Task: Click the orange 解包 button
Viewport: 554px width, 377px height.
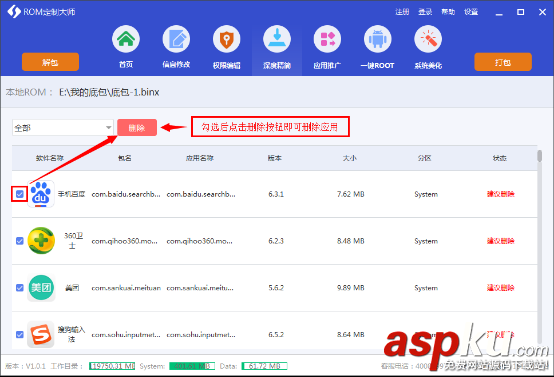Action: pos(50,62)
